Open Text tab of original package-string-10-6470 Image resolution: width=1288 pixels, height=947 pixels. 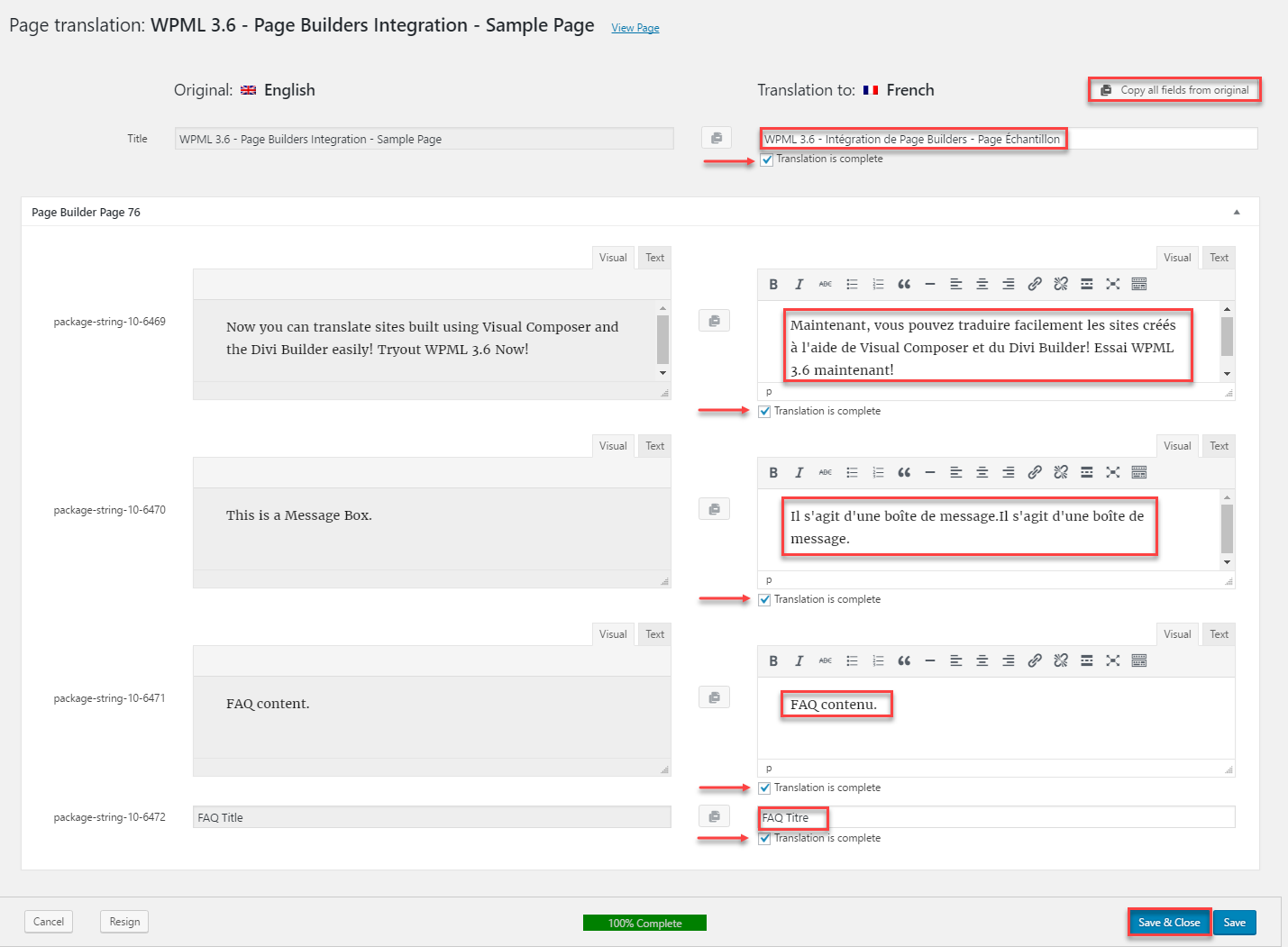point(655,446)
